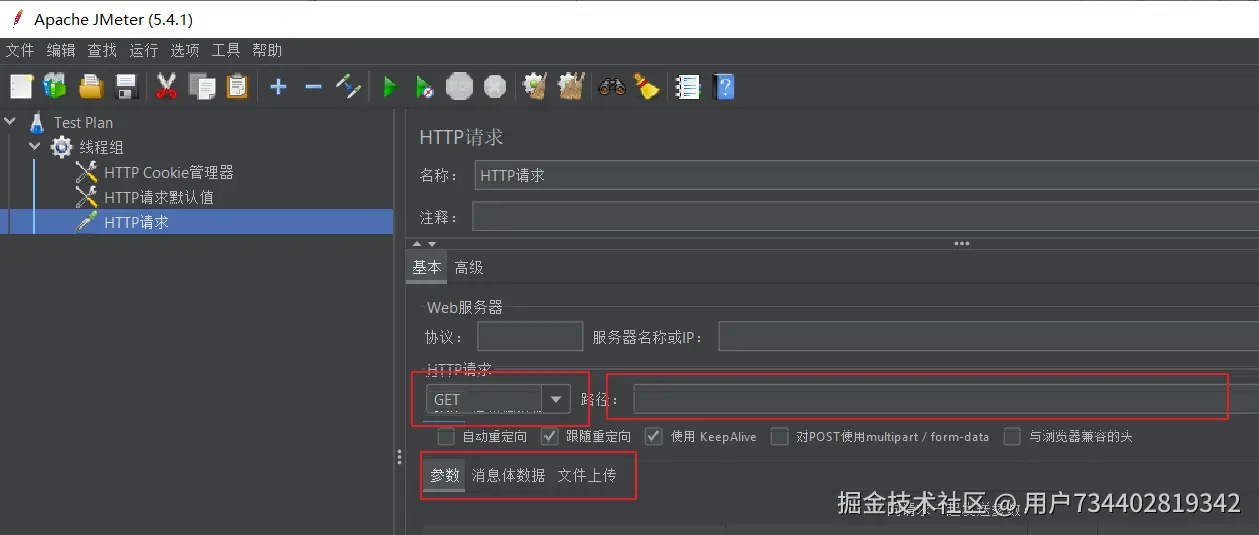Viewport: 1259px width, 535px height.
Task: Click the 注释 comment input field
Action: pos(866,217)
